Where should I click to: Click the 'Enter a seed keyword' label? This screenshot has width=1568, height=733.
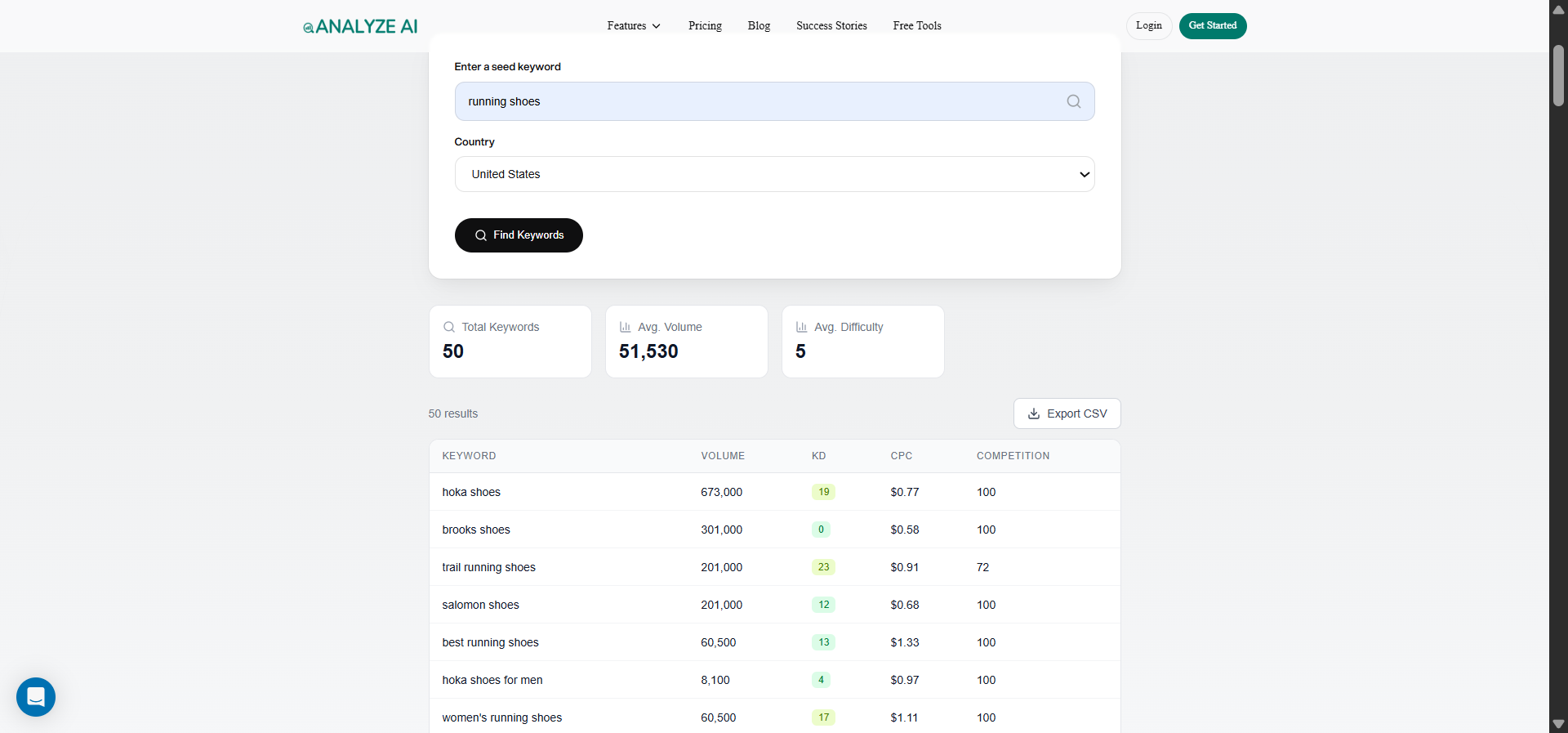pos(507,67)
